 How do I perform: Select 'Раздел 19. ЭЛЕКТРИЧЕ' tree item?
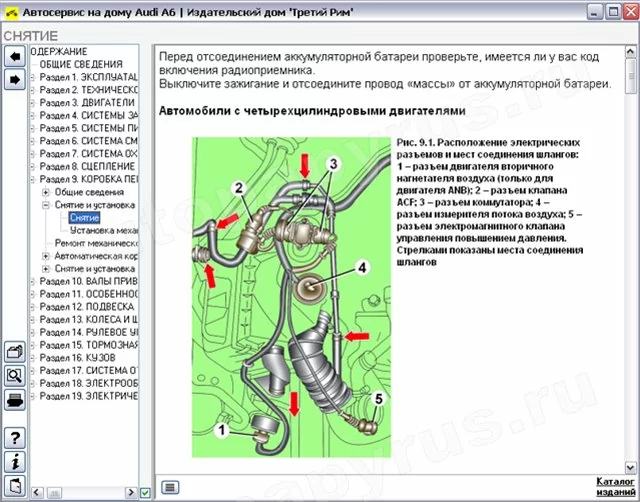(89, 396)
